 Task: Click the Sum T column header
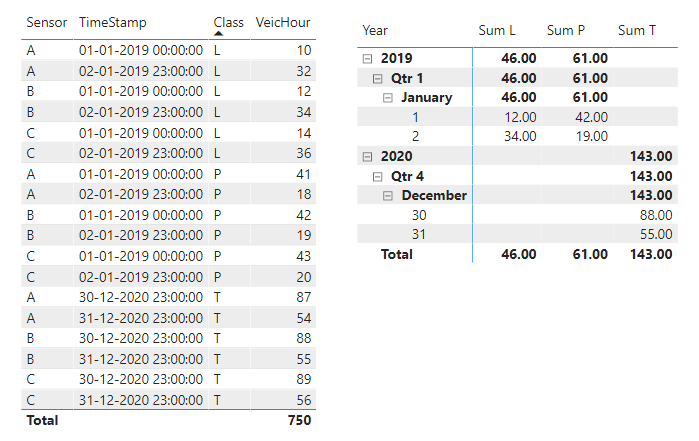[x=637, y=30]
